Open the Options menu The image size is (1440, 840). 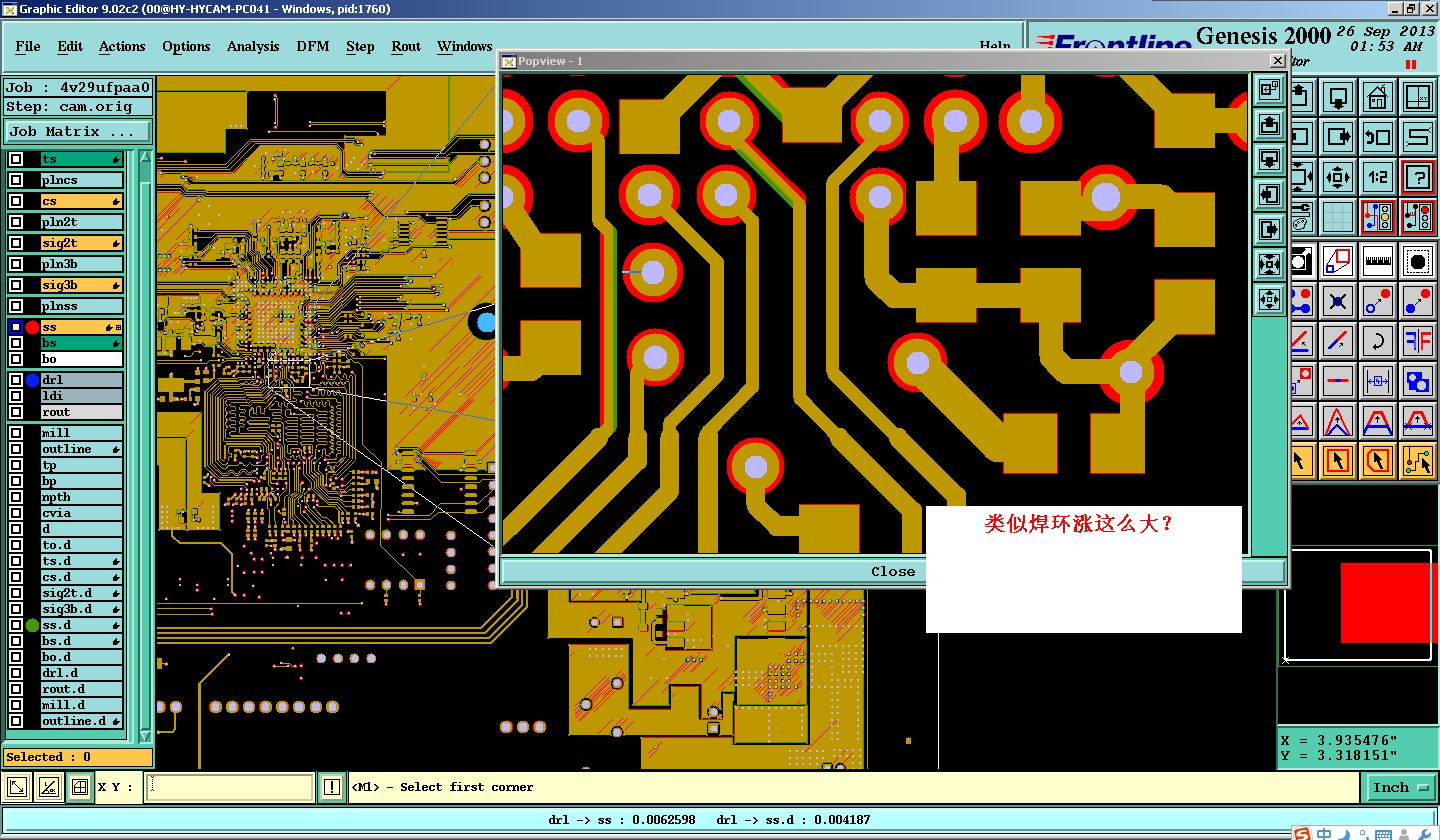pos(186,47)
